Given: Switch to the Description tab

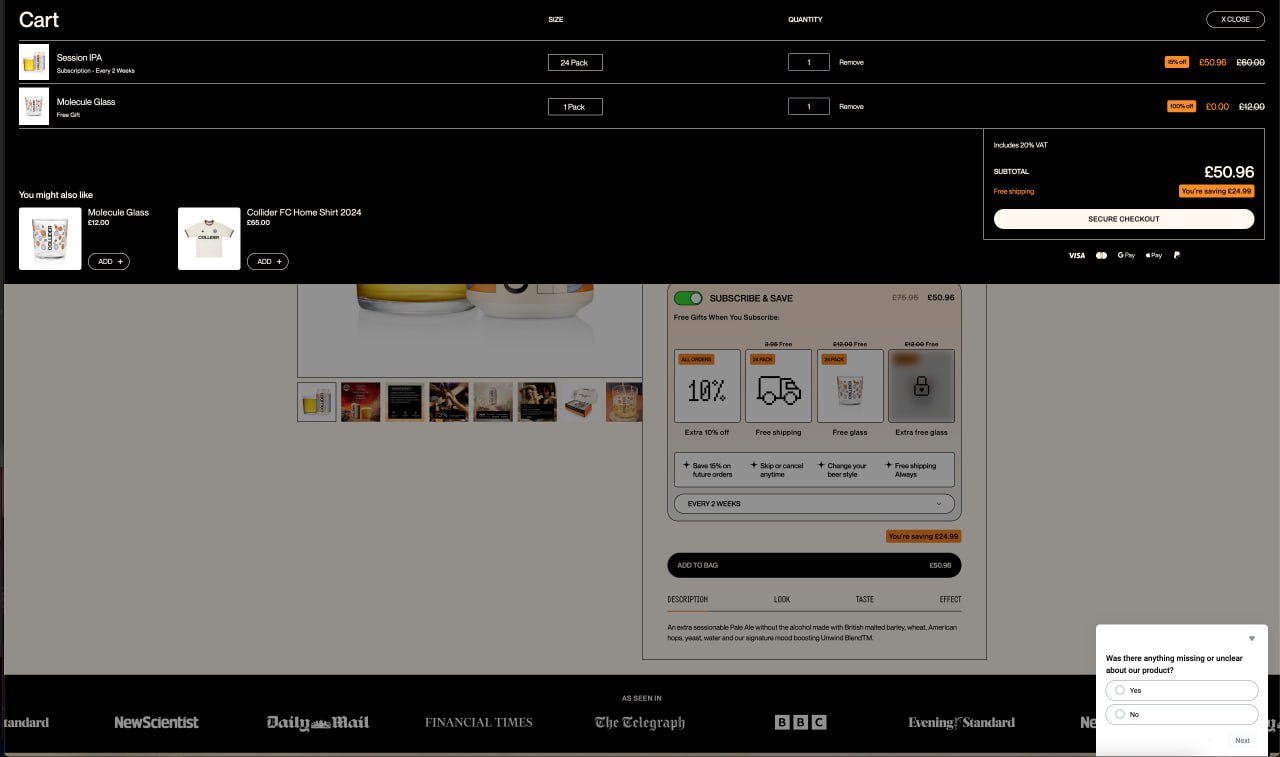Looking at the screenshot, I should (x=688, y=600).
